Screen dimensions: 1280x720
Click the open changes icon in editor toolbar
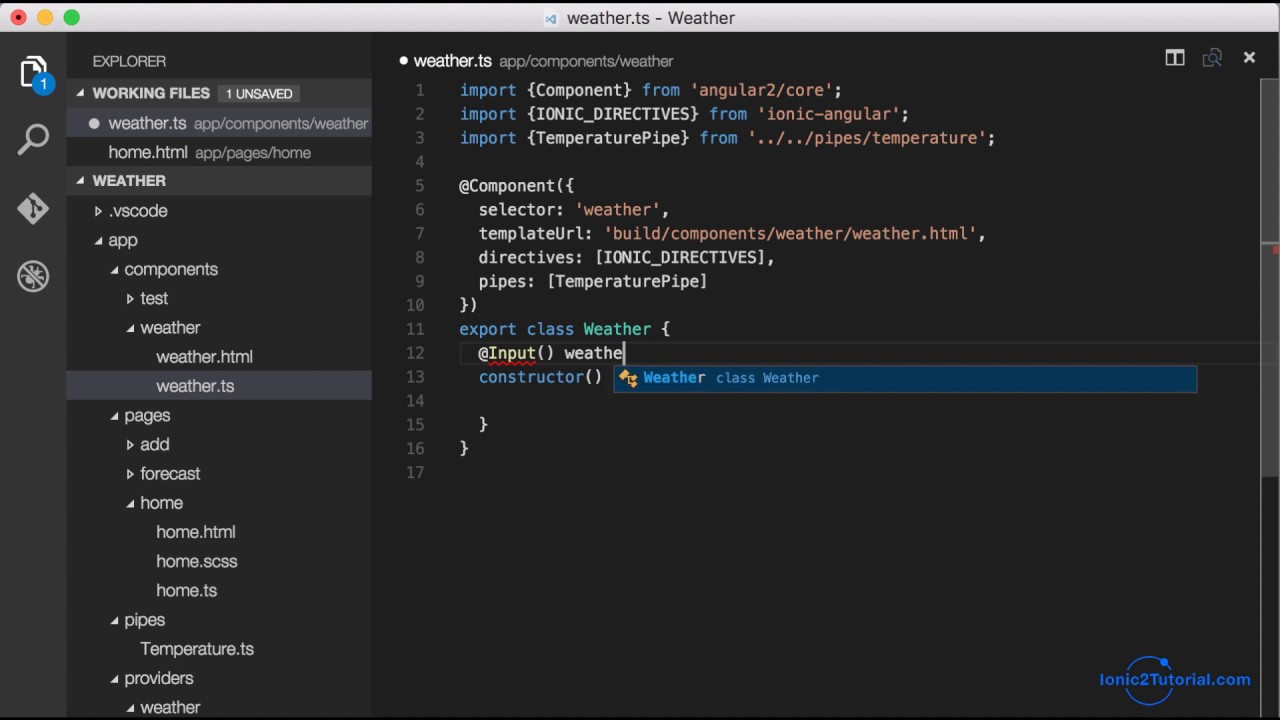[1212, 58]
